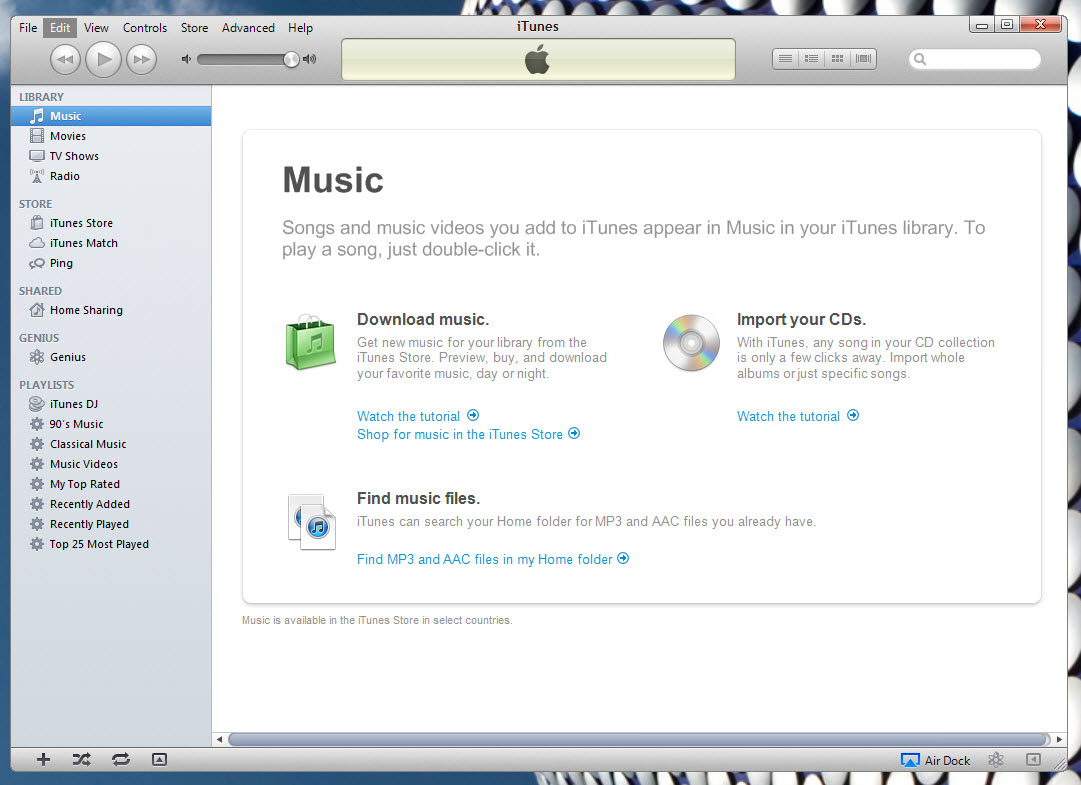The height and width of the screenshot is (785, 1081).
Task: Click the Next track fast-forward button
Action: click(x=141, y=59)
